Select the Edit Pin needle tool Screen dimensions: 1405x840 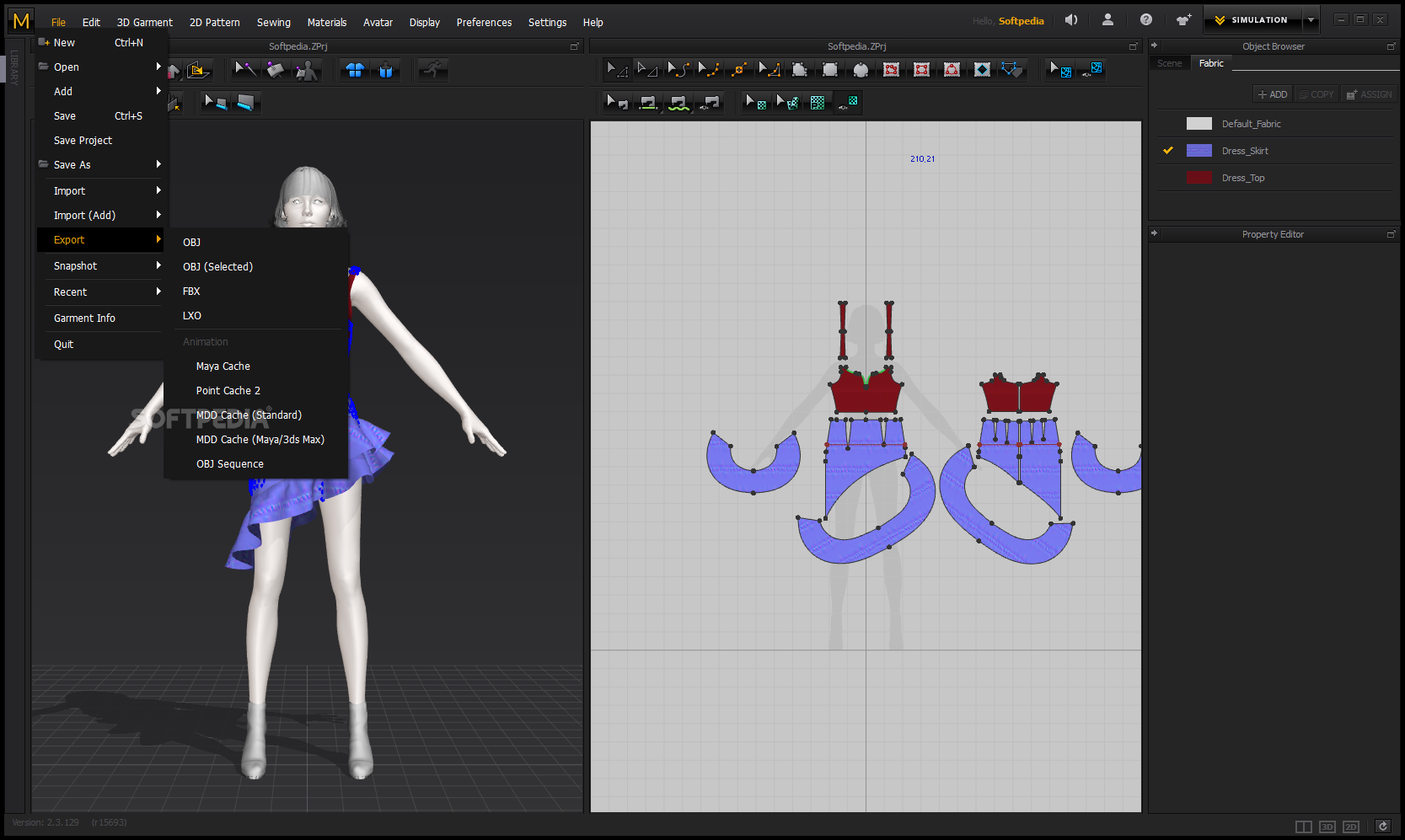245,70
